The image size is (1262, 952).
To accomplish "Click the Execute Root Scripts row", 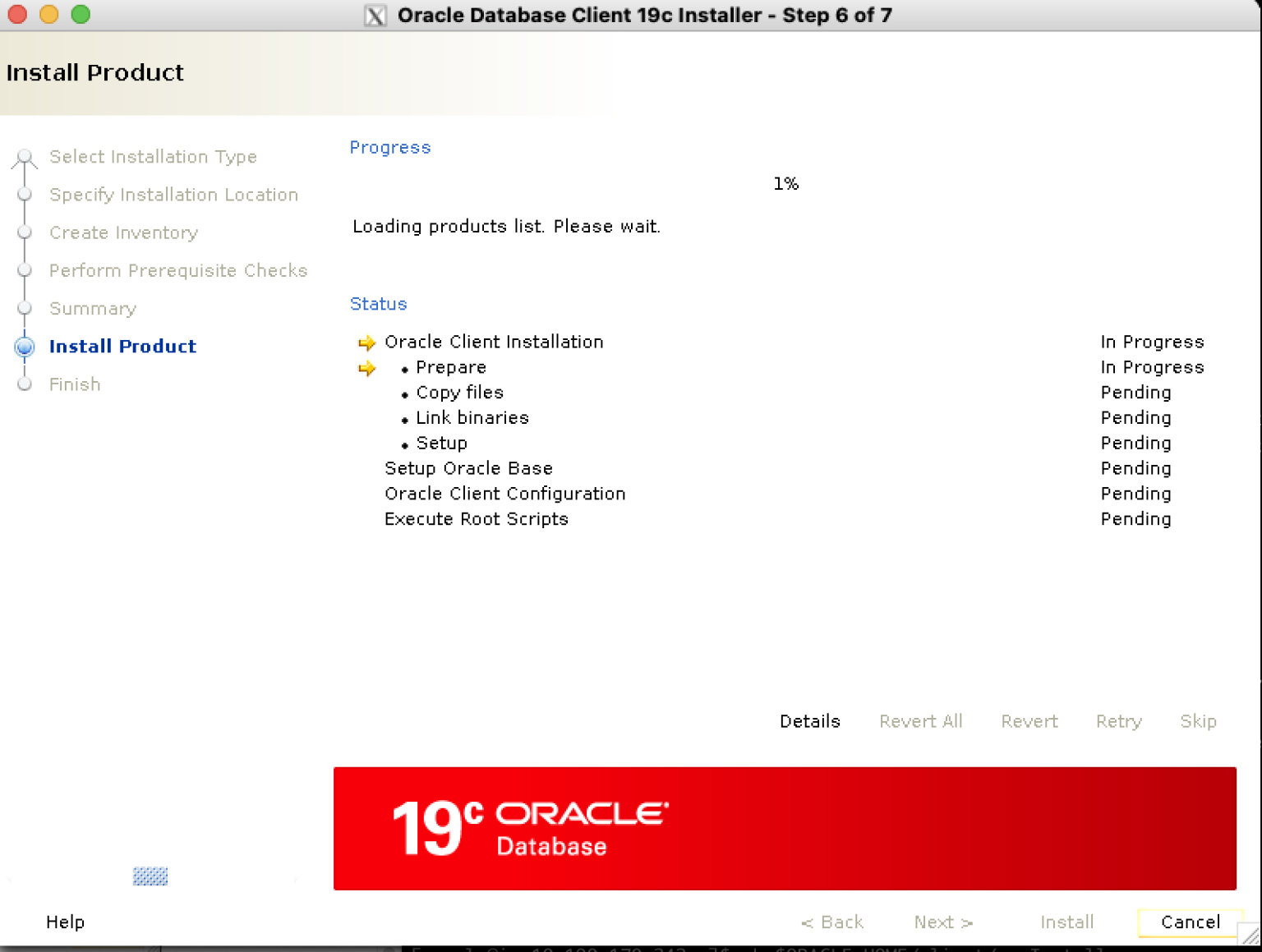I will click(x=781, y=519).
